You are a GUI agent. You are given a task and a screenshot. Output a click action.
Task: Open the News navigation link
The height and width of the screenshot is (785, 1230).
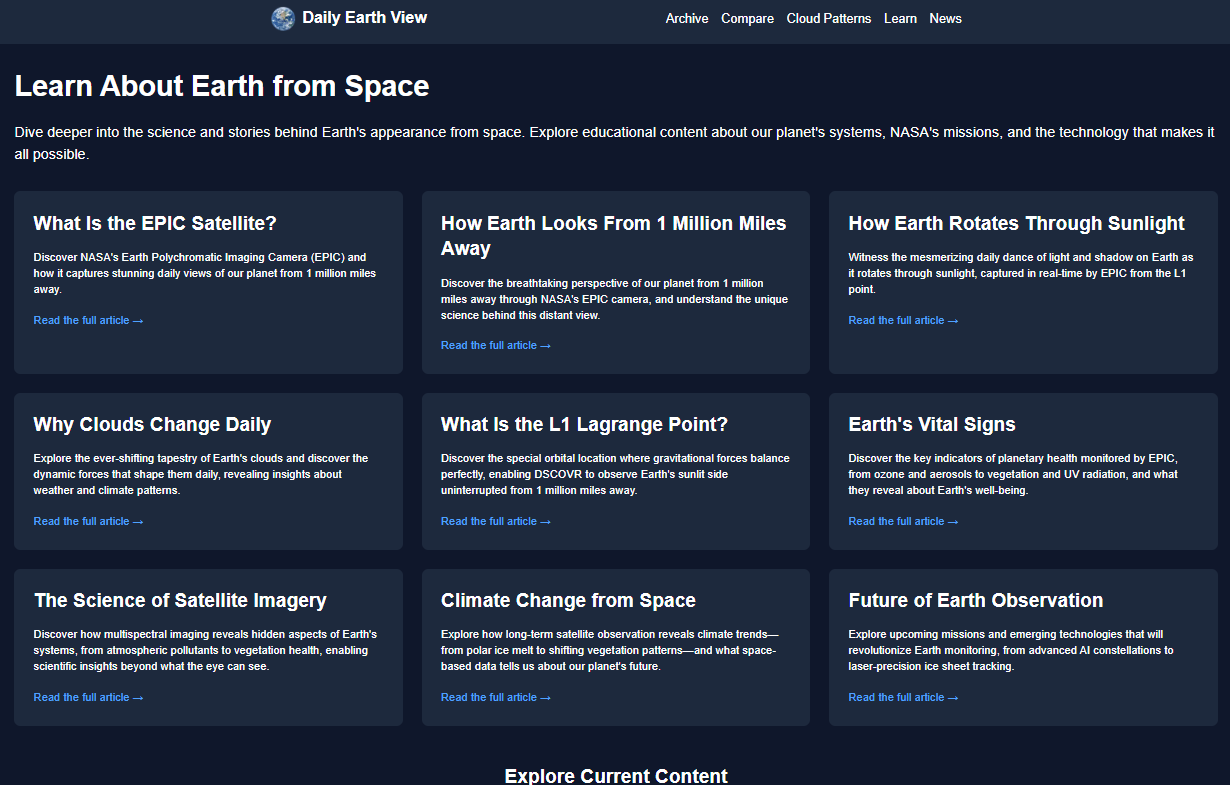point(945,19)
